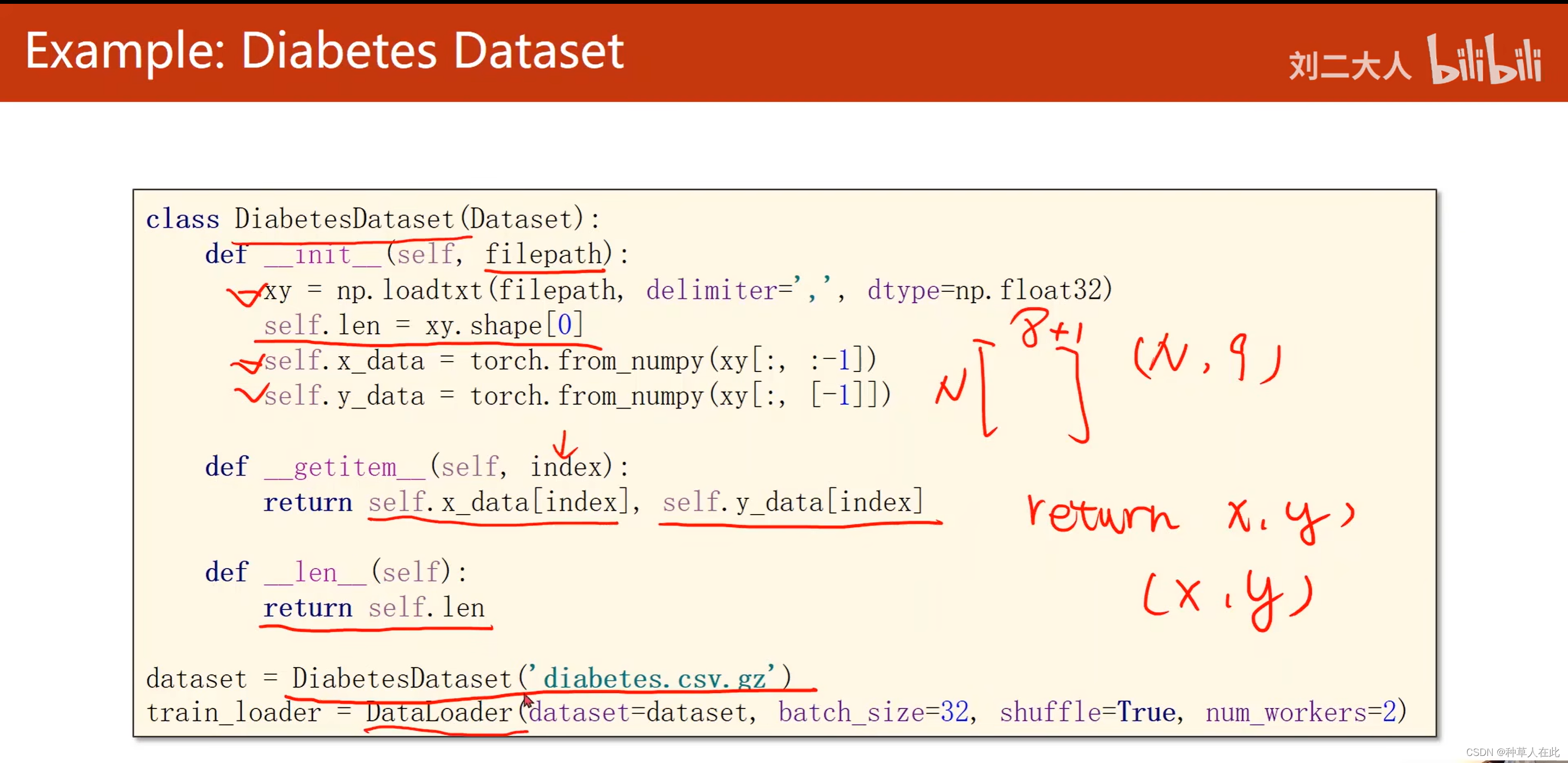Click 'torch.from_numpy(xy[:, [-1]])' expression

[x=681, y=396]
